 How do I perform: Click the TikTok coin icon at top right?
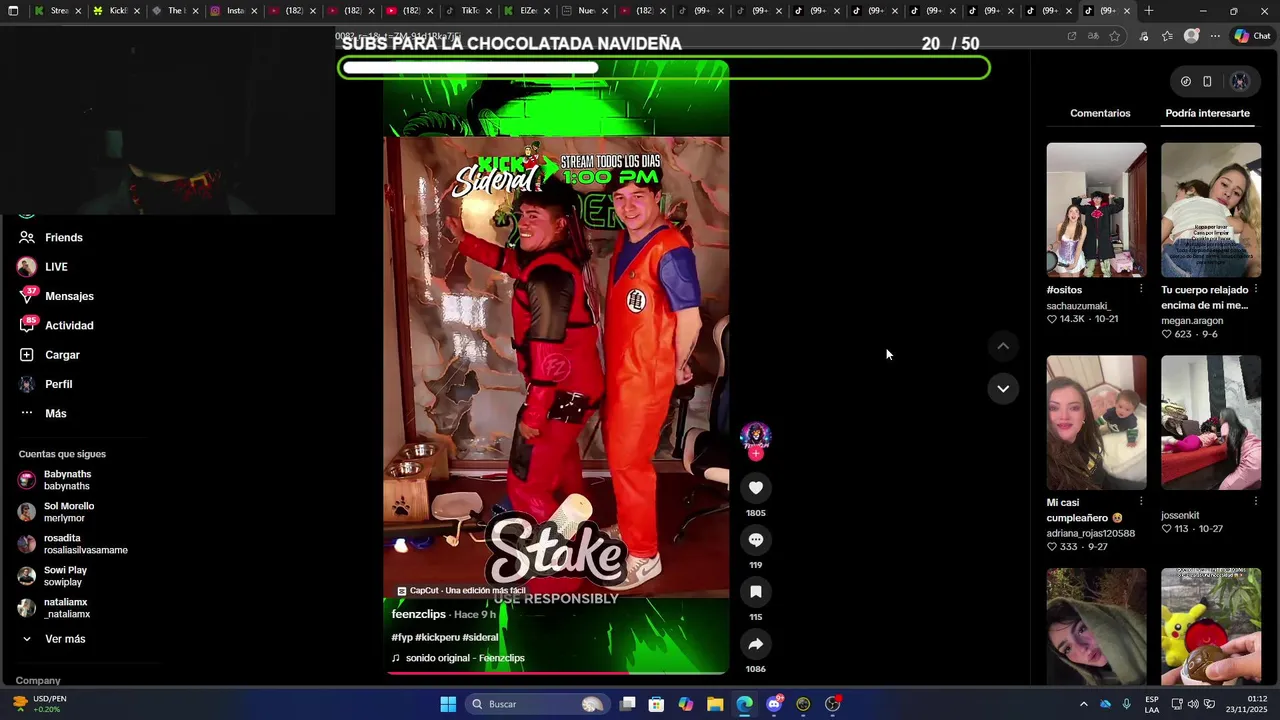click(1186, 81)
